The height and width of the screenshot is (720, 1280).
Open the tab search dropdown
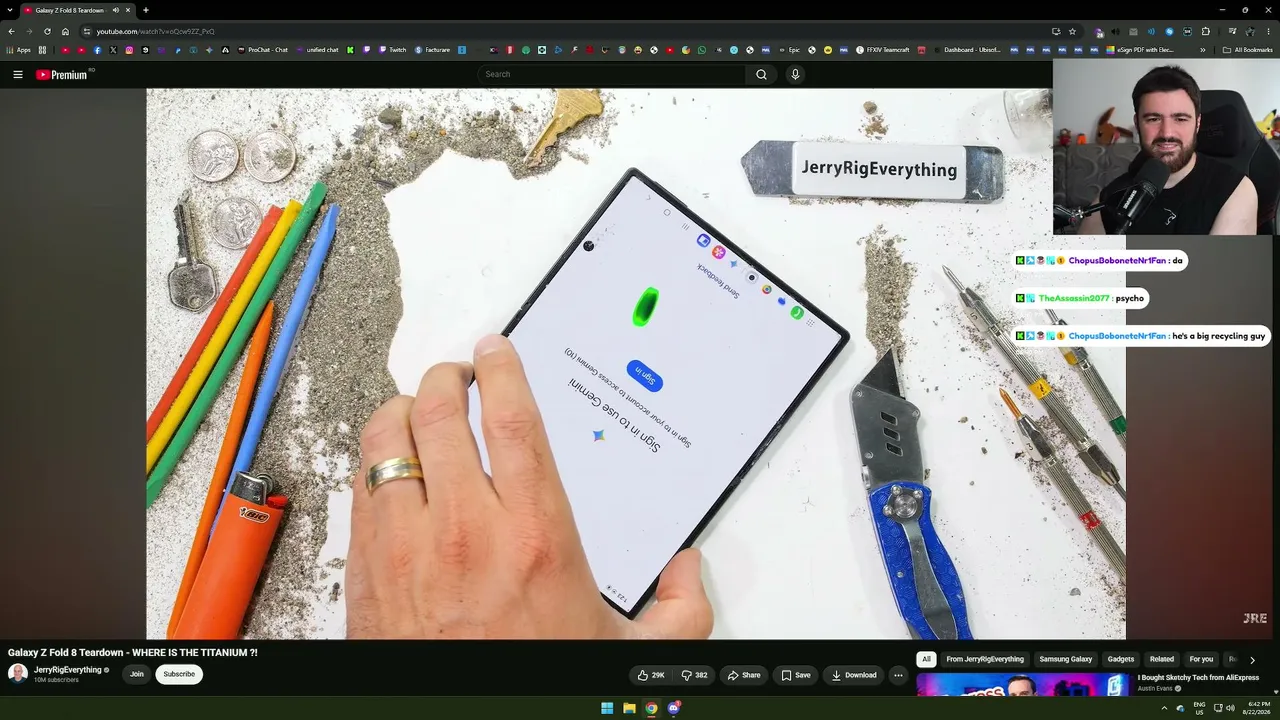click(x=11, y=10)
